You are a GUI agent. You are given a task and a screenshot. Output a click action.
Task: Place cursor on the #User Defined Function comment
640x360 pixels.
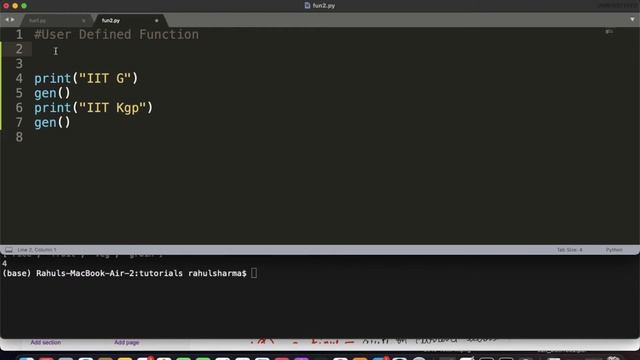(116, 35)
